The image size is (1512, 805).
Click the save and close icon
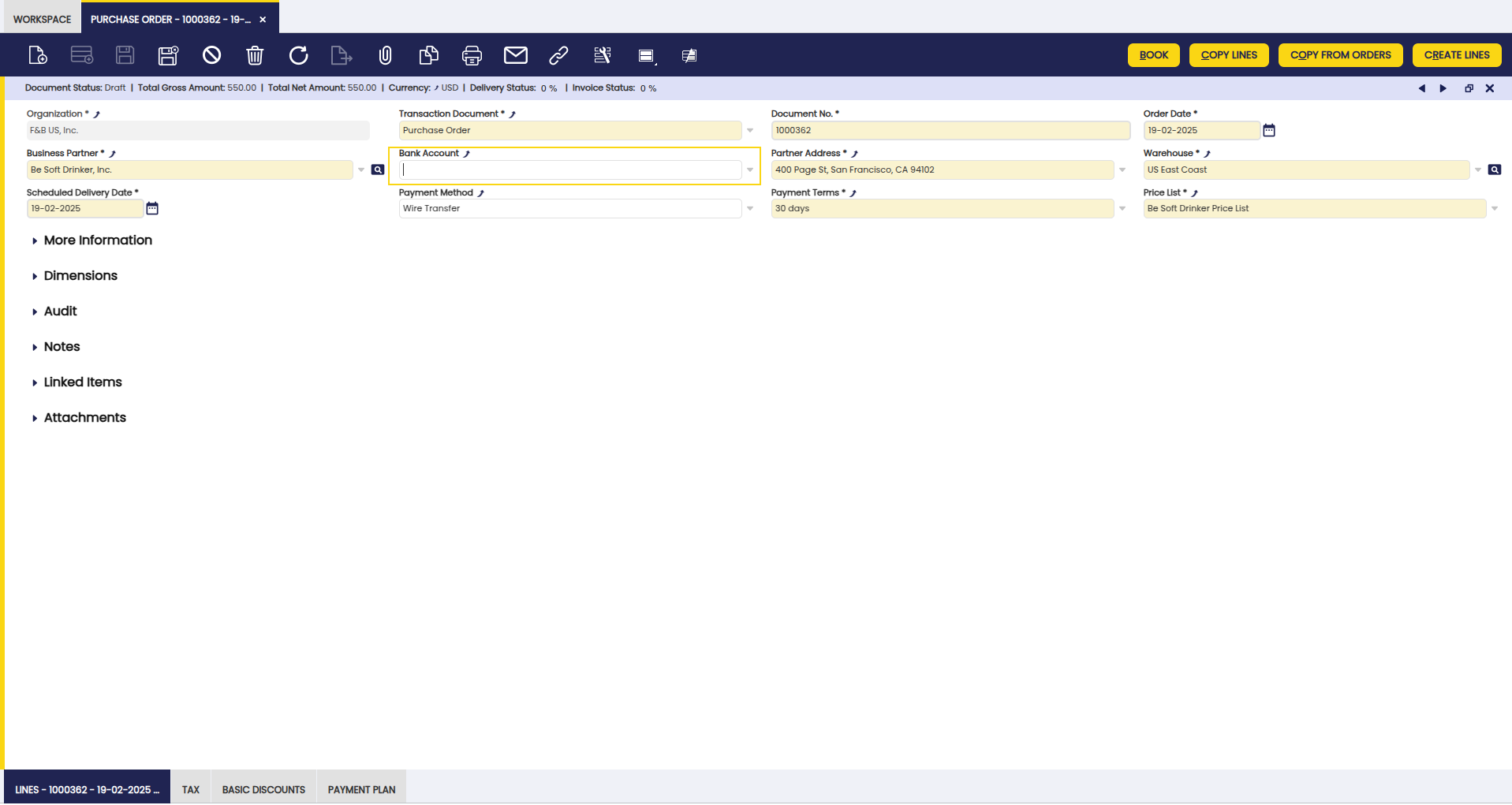click(x=168, y=55)
